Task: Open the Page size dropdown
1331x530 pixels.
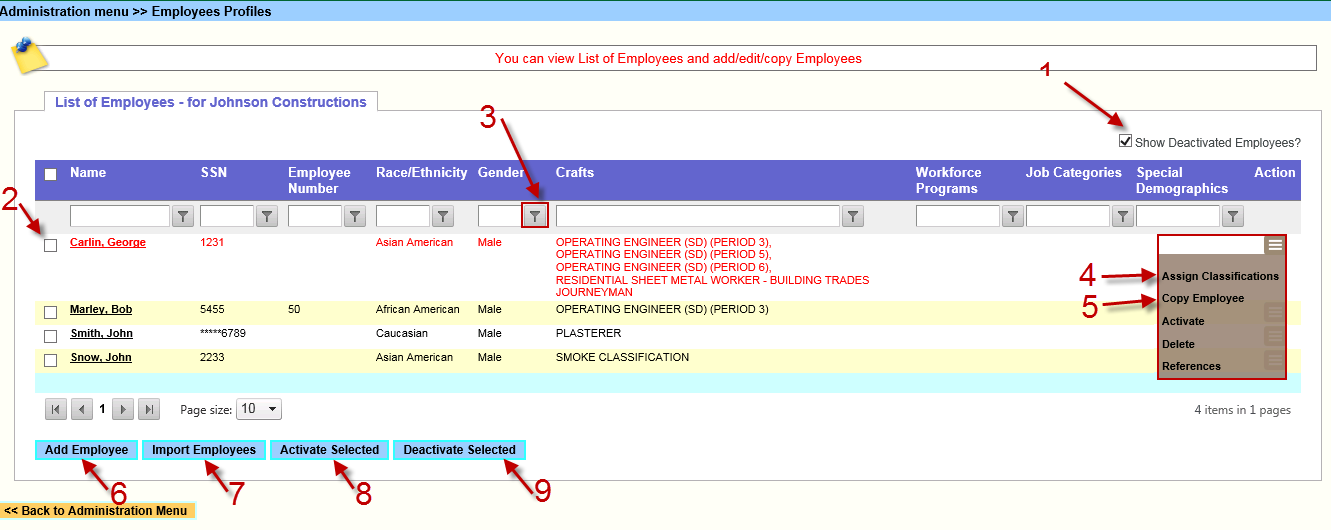Action: click(259, 409)
